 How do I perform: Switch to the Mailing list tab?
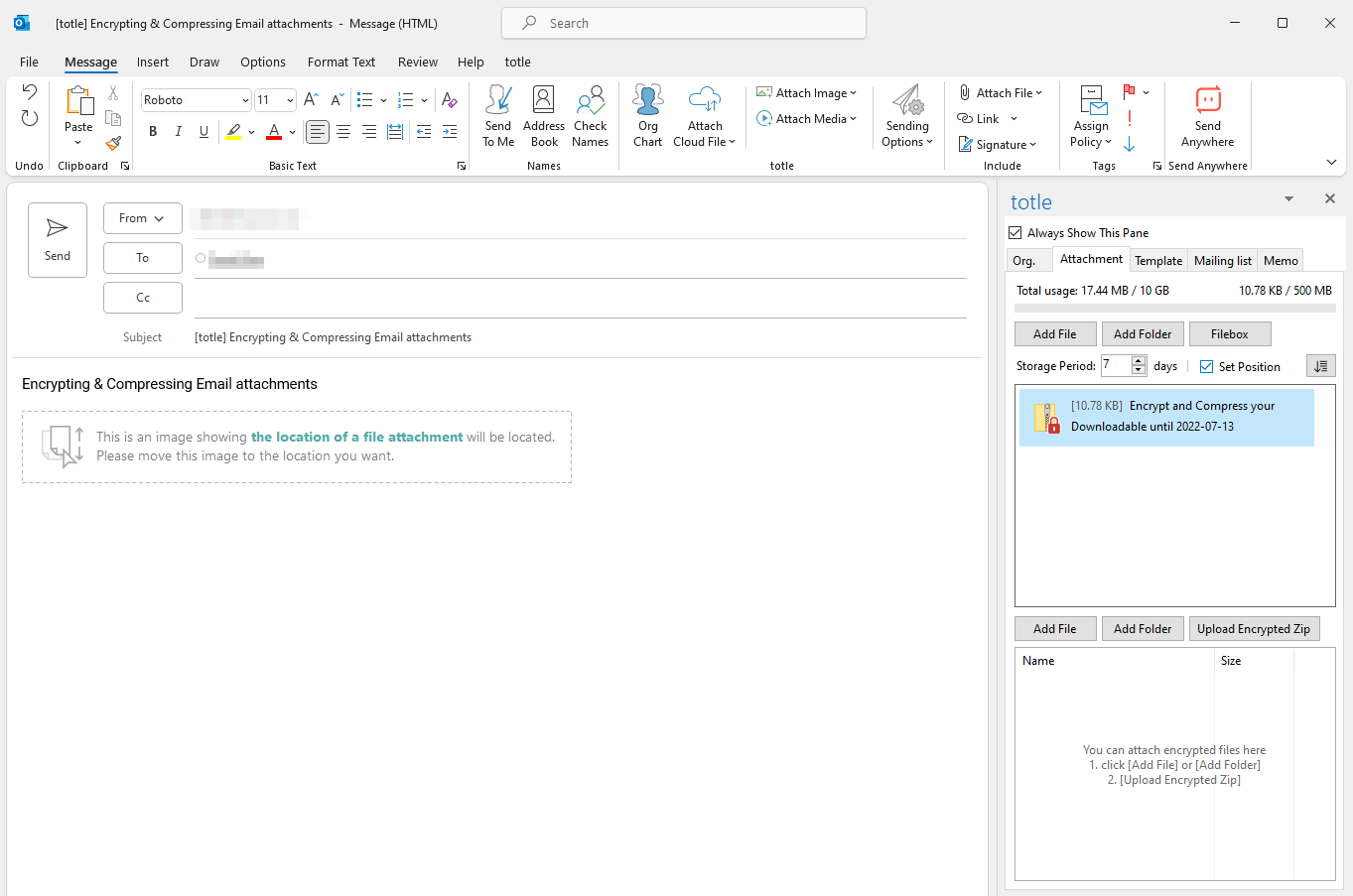[1223, 261]
